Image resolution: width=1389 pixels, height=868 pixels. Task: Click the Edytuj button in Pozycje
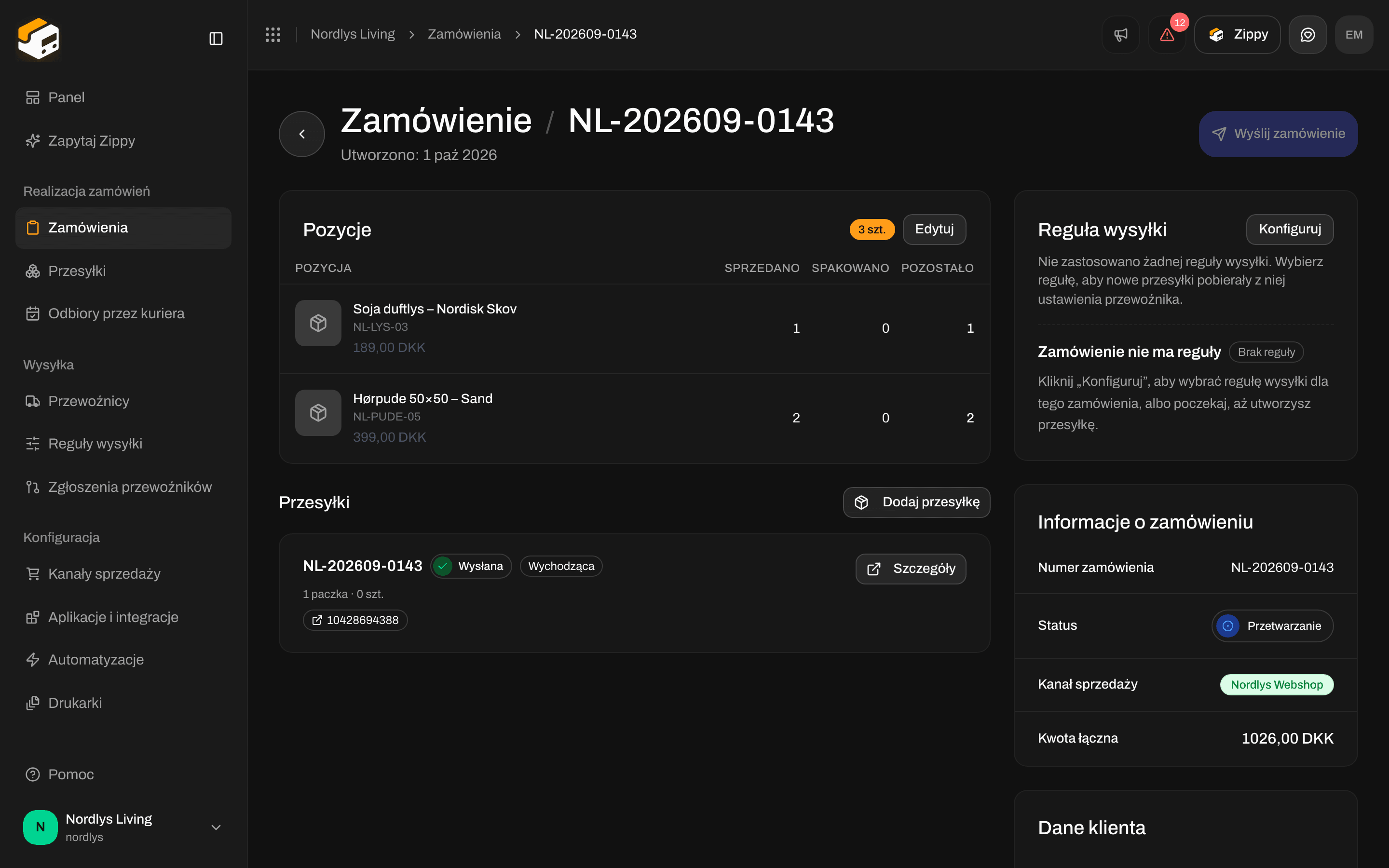tap(934, 229)
